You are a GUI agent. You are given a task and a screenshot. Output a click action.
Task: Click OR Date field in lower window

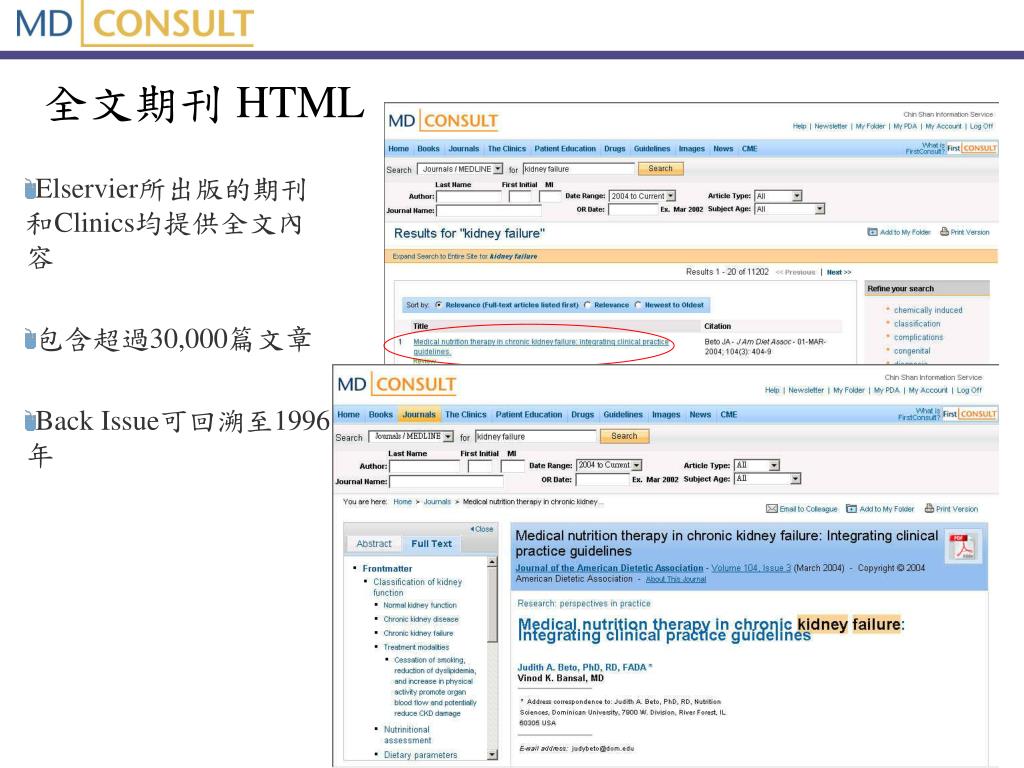coord(602,479)
